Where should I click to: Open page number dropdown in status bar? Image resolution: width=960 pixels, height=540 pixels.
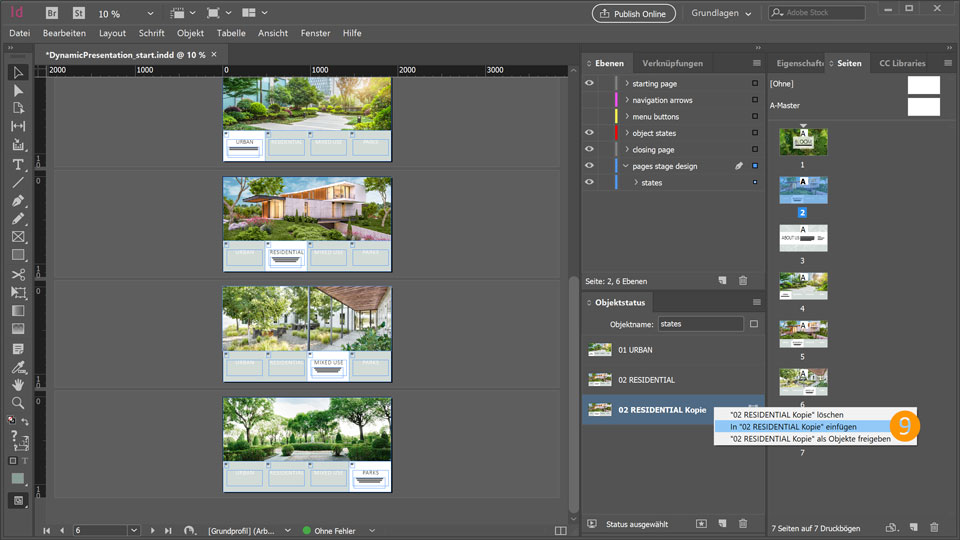(133, 530)
